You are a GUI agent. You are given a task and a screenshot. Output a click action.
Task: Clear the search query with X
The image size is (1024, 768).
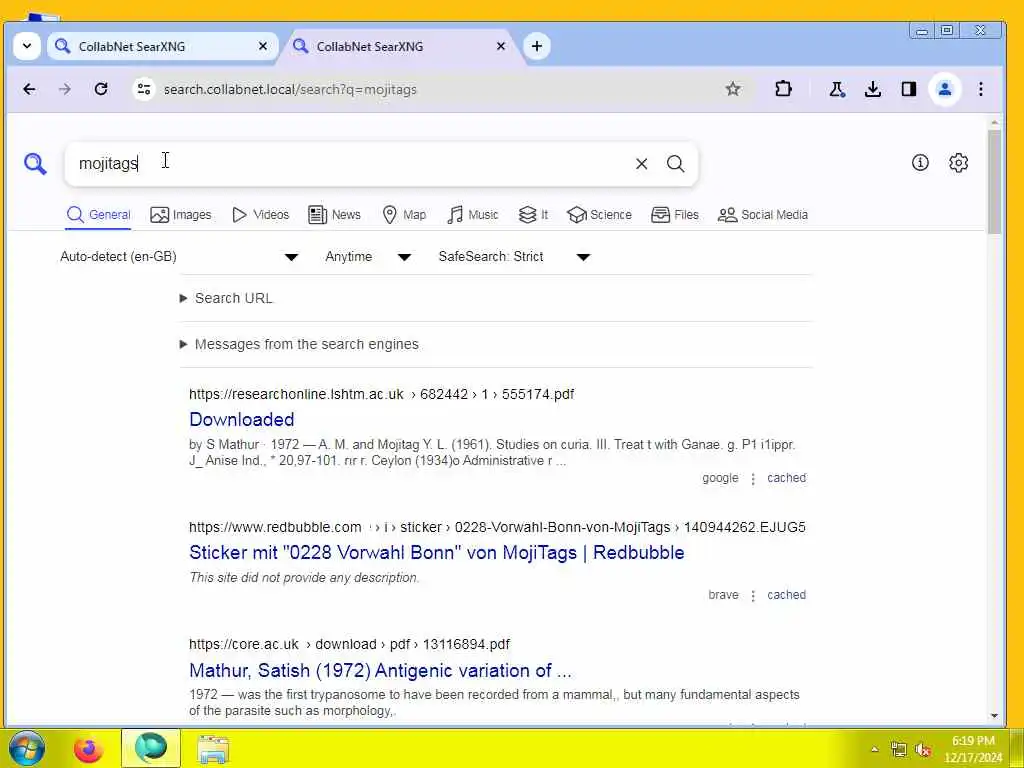coord(641,163)
